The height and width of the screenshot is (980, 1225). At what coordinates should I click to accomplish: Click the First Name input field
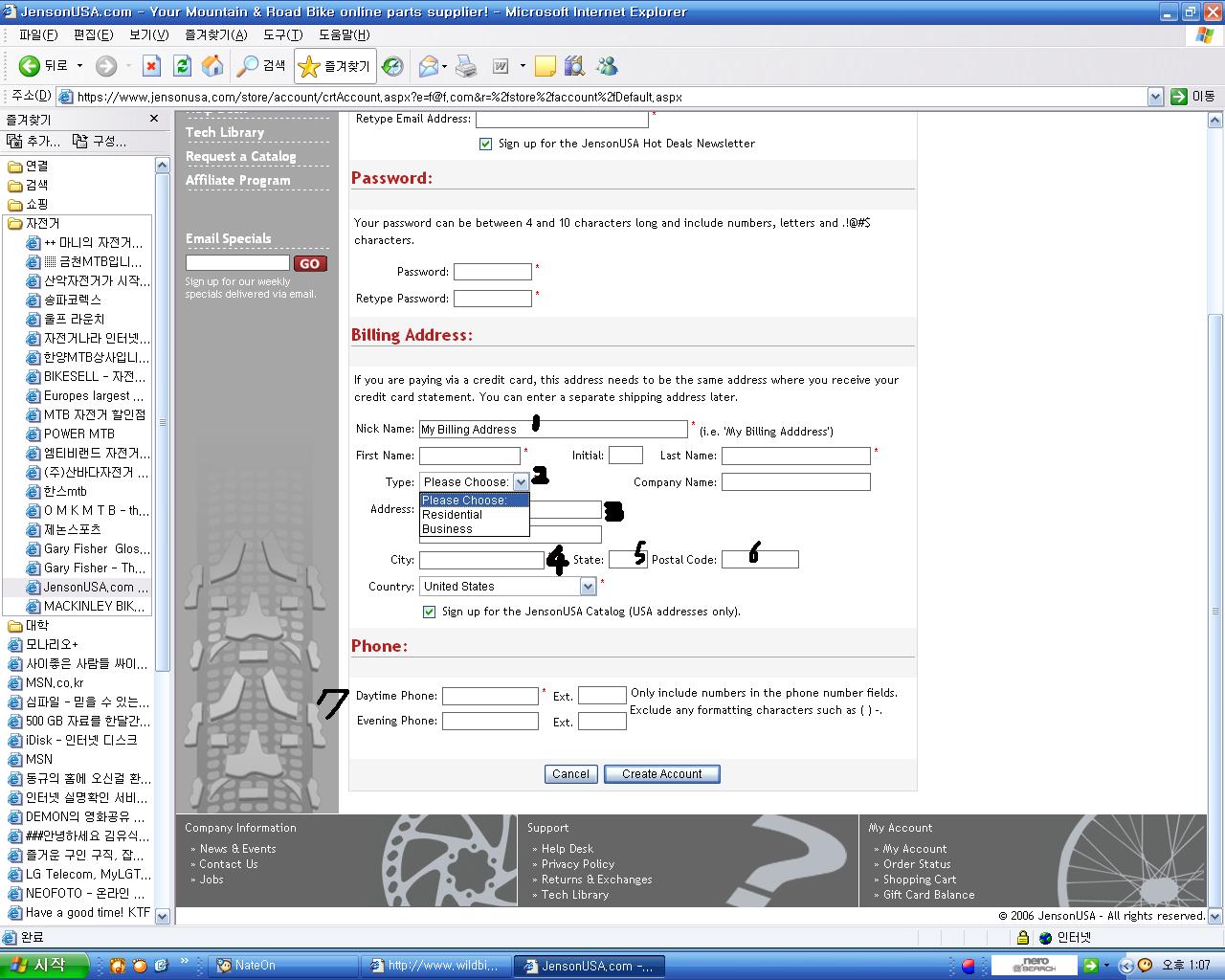[x=470, y=457]
